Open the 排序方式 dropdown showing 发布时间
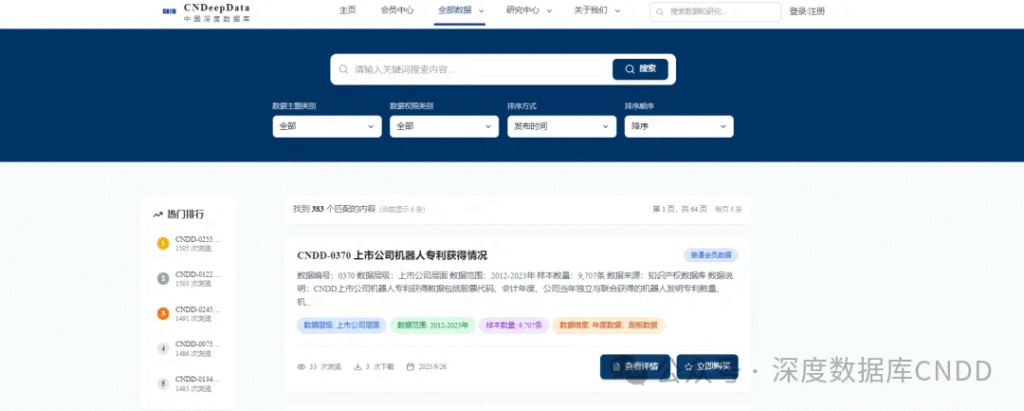This screenshot has width=1024, height=411. pyautogui.click(x=561, y=127)
